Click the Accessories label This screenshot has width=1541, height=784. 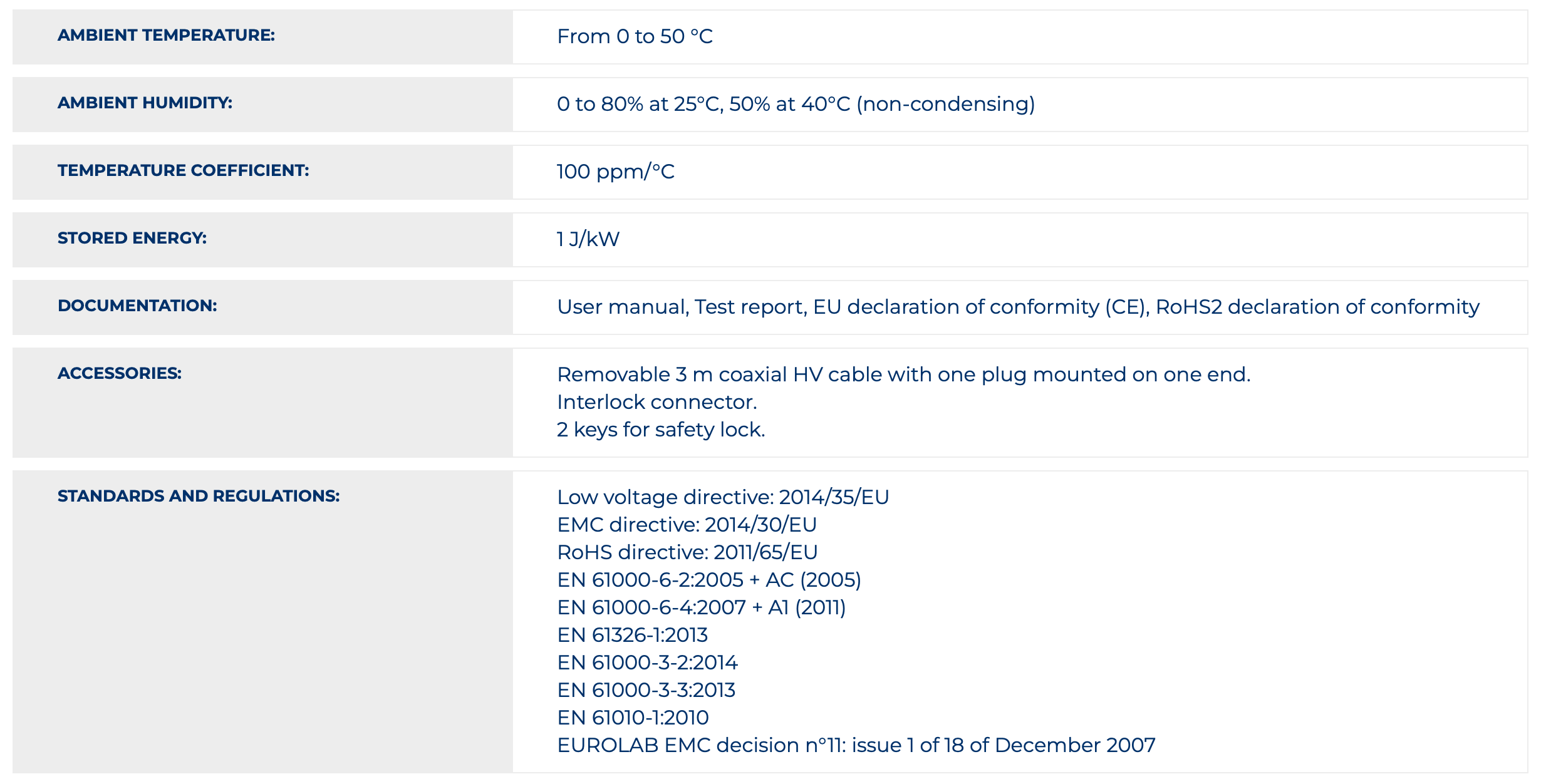pos(120,373)
